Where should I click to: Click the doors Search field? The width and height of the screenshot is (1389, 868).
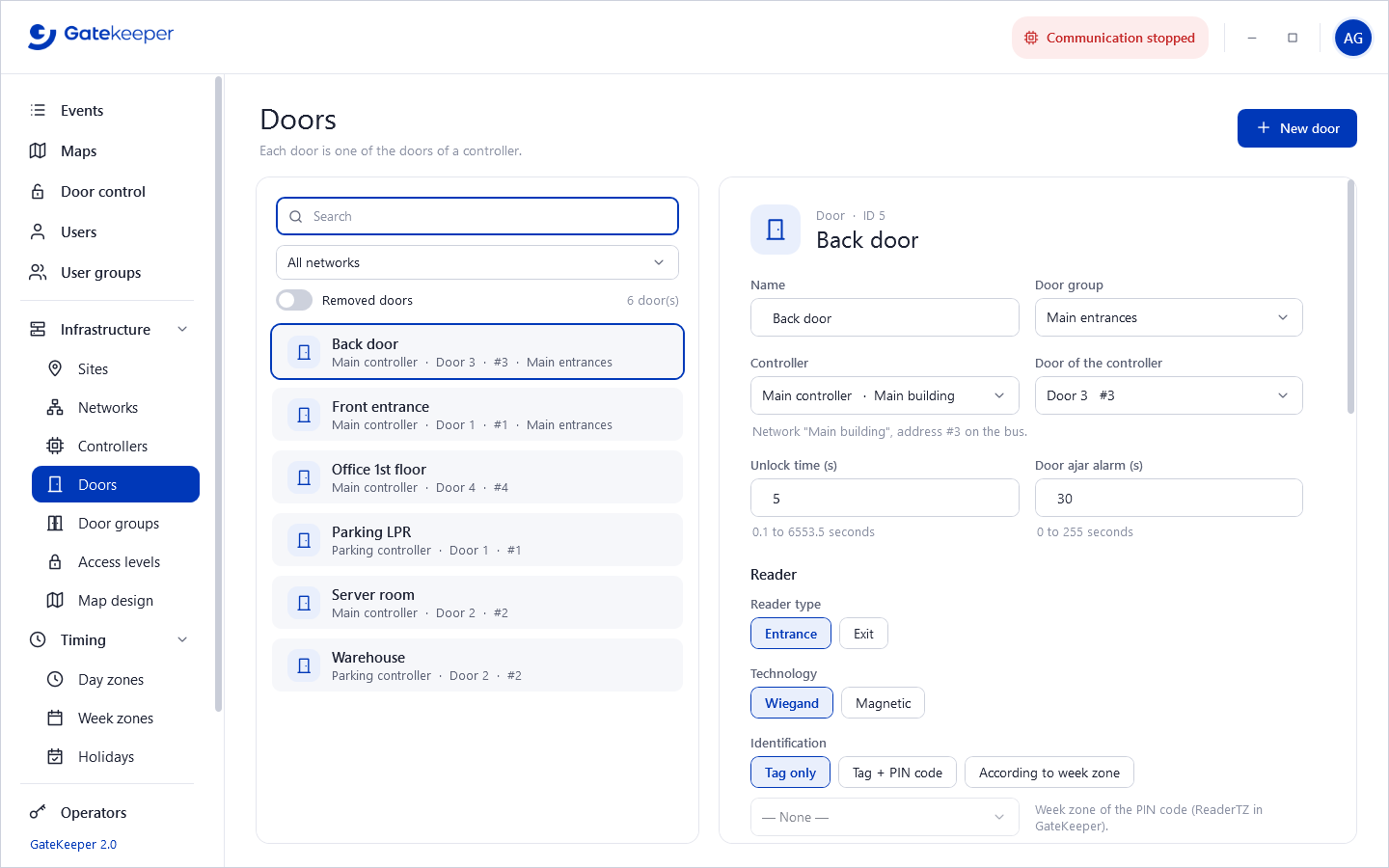[x=477, y=216]
